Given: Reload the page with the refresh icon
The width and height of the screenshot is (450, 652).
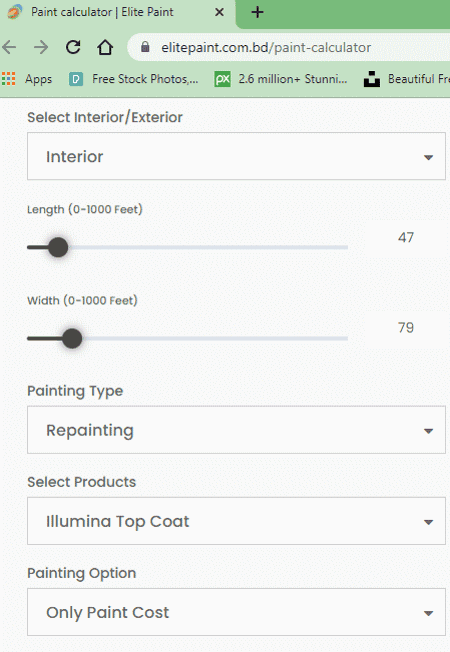Looking at the screenshot, I should coord(73,47).
